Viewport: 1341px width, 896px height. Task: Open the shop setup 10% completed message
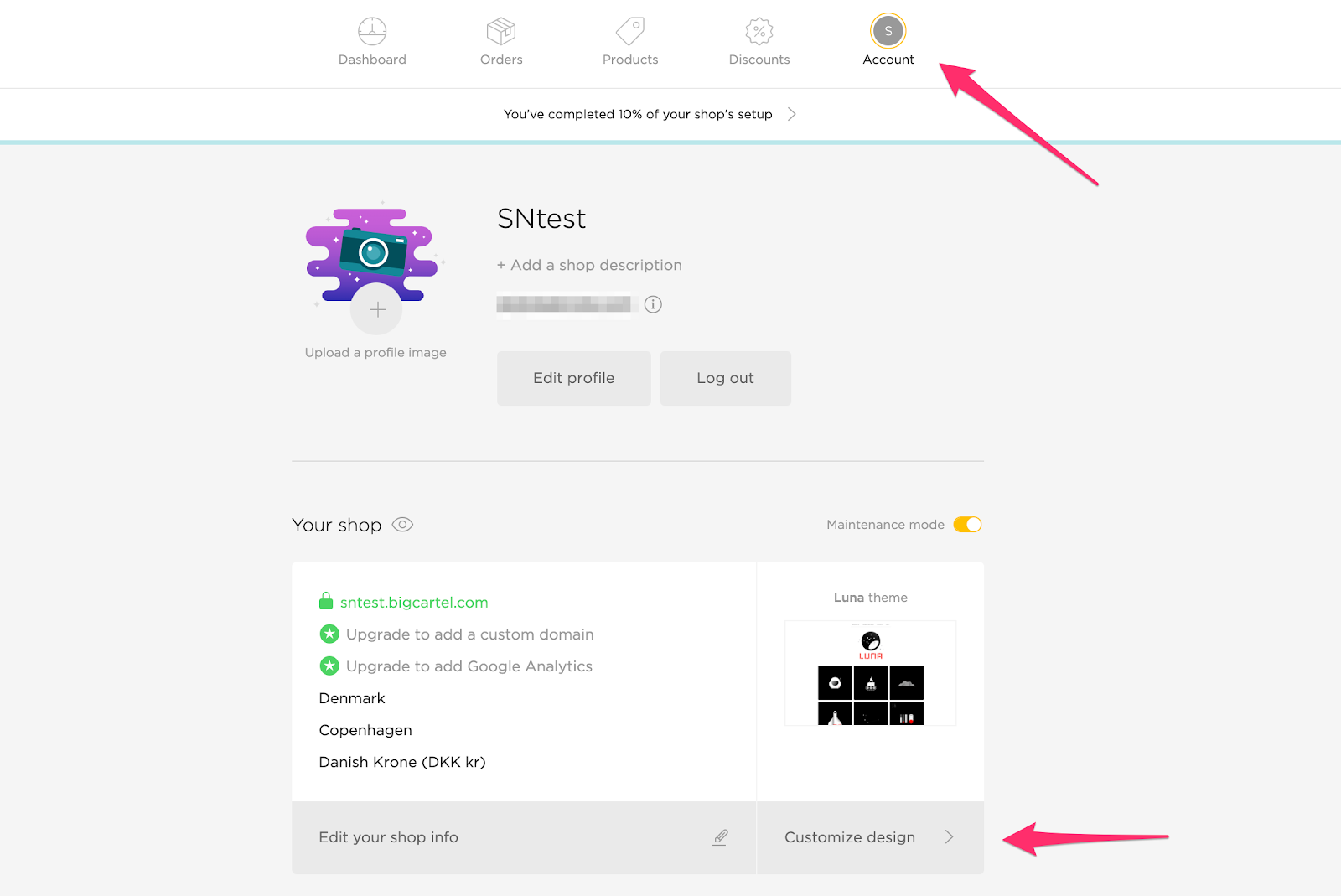638,114
